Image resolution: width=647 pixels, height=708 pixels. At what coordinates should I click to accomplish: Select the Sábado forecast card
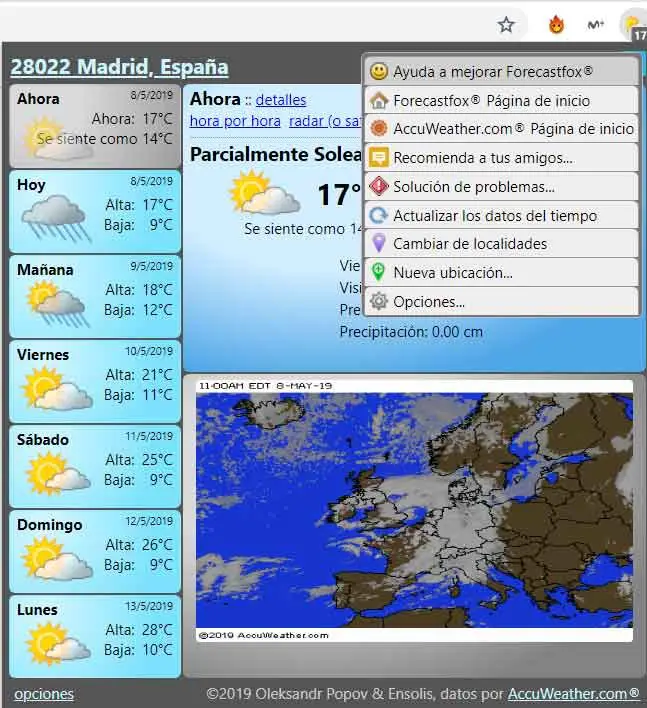coord(95,466)
